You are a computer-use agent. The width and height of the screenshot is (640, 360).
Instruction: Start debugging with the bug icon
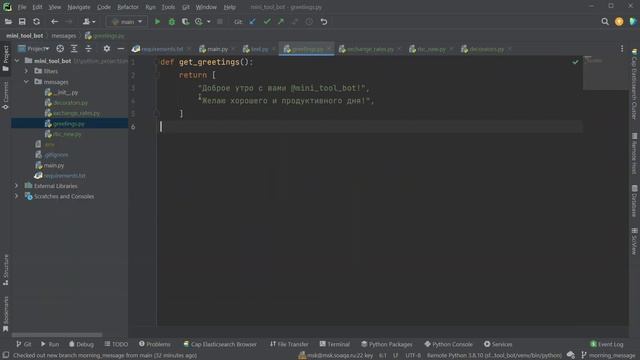pos(171,22)
